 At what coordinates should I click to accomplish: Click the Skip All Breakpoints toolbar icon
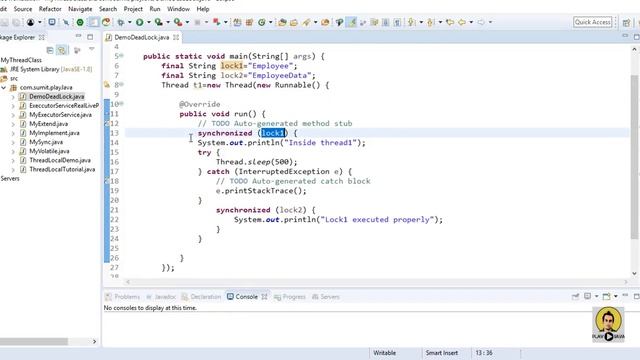pyautogui.click(x=66, y=22)
